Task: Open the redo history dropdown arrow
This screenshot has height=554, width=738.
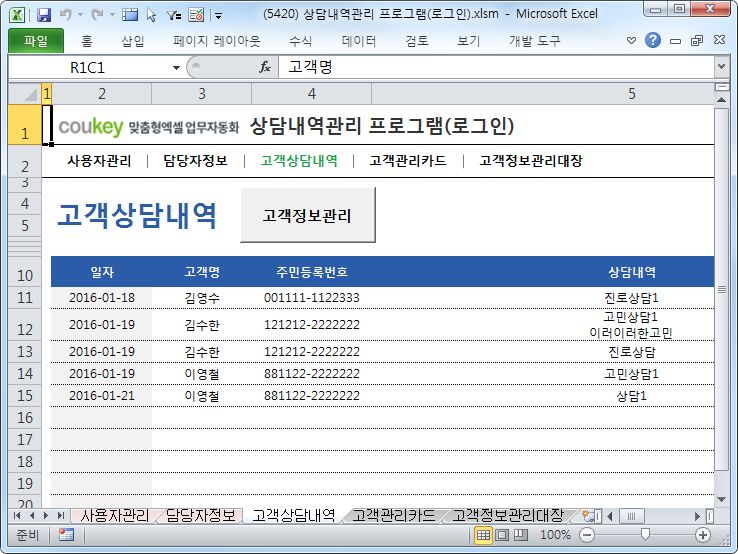Action: [x=112, y=15]
